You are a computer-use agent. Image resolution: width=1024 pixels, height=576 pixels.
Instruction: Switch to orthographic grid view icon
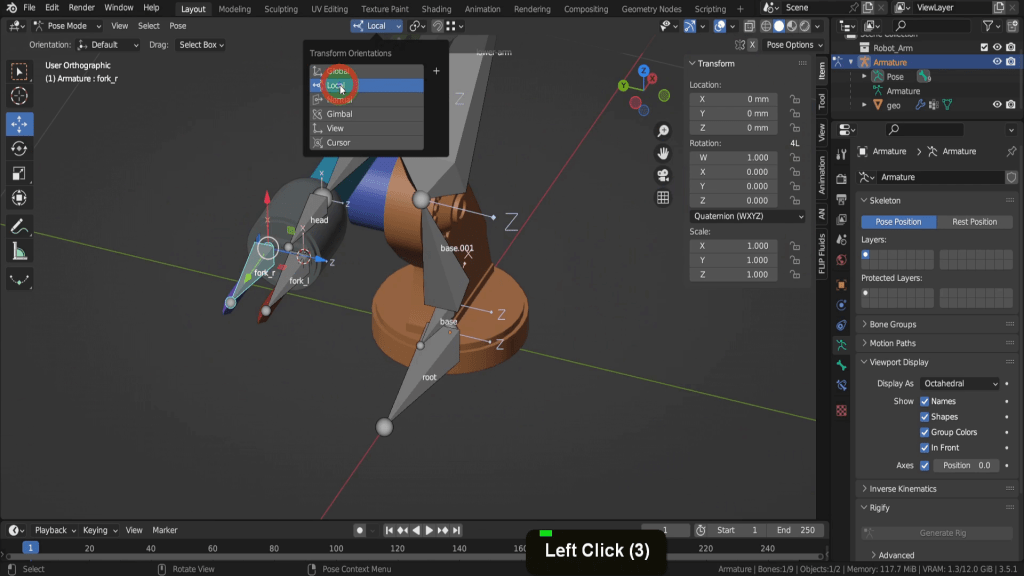663,198
